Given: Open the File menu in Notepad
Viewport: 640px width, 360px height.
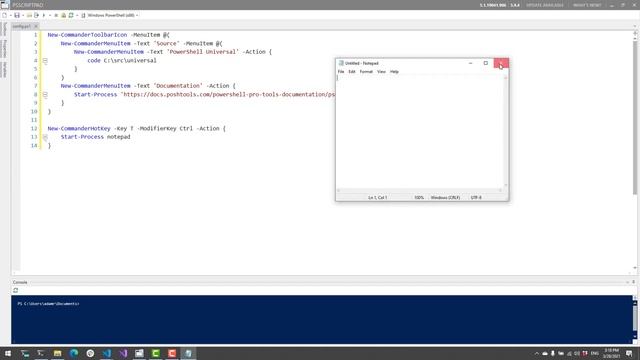Looking at the screenshot, I should (x=341, y=71).
